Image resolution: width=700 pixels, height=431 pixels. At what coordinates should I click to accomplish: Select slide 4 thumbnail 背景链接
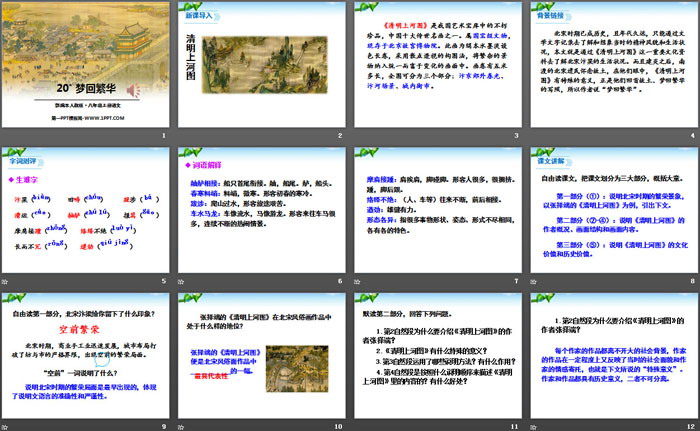tap(614, 65)
